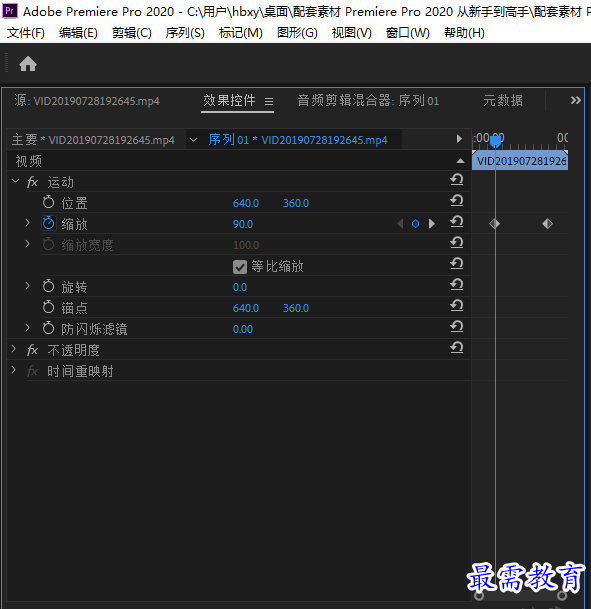Open the 编辑(E) menu
Image resolution: width=591 pixels, height=609 pixels.
point(78,33)
